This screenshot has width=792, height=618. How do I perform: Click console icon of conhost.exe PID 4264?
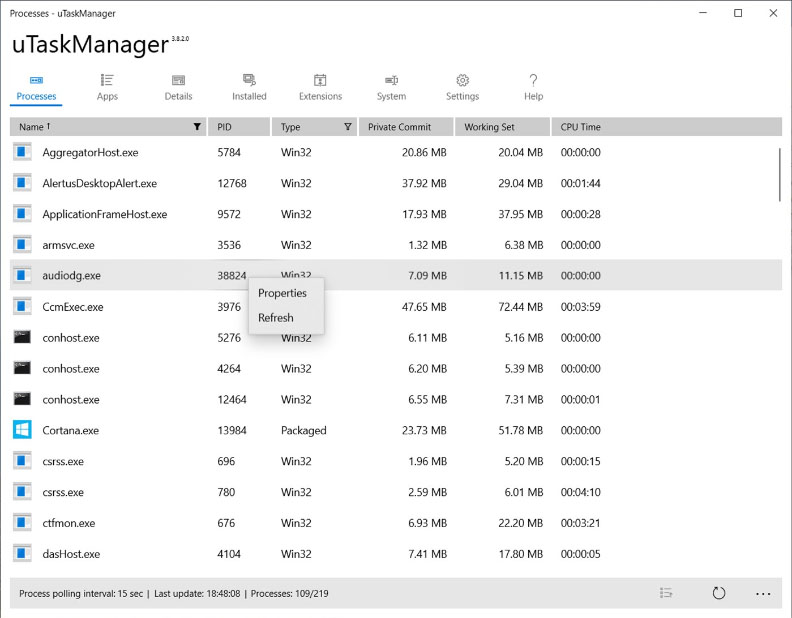(22, 368)
